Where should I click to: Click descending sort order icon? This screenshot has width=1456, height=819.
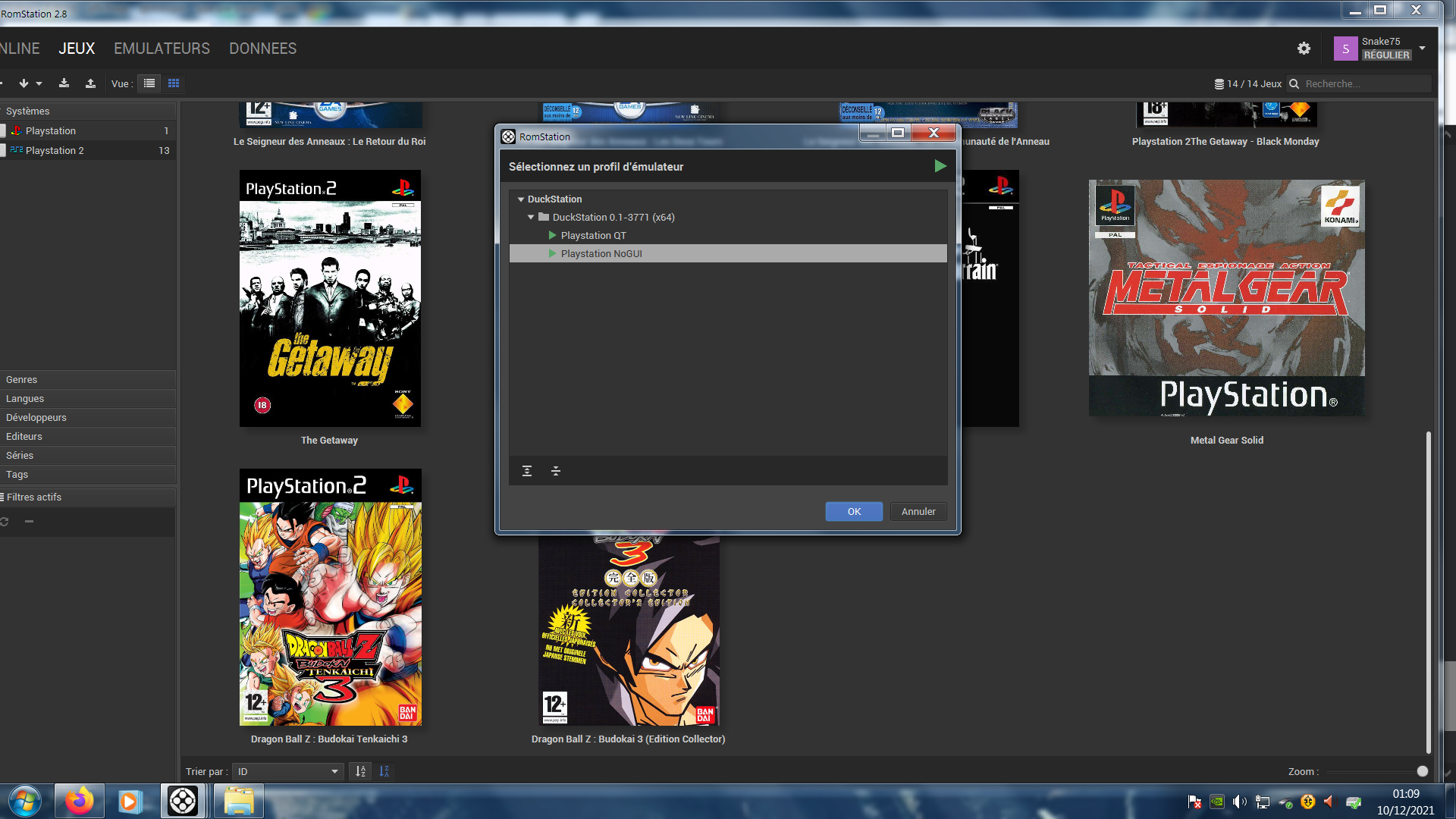(x=384, y=771)
